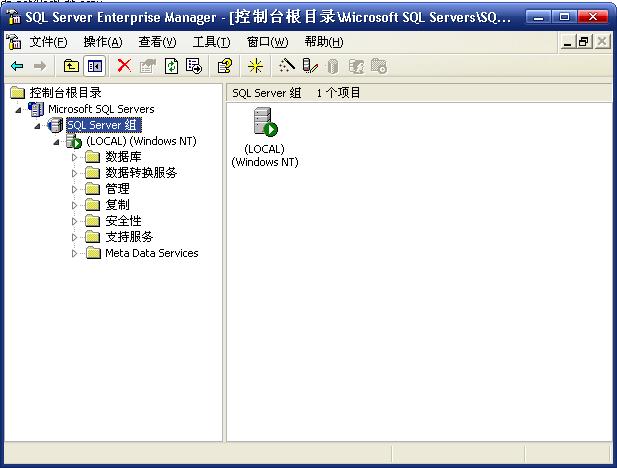Viewport: 617px width, 468px height.
Task: Click the Up One Level toolbar icon
Action: pos(71,66)
